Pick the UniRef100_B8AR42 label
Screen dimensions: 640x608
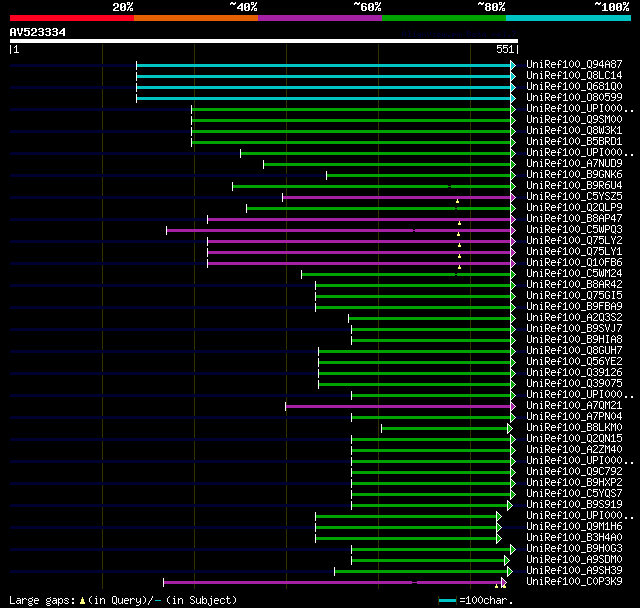[574, 284]
